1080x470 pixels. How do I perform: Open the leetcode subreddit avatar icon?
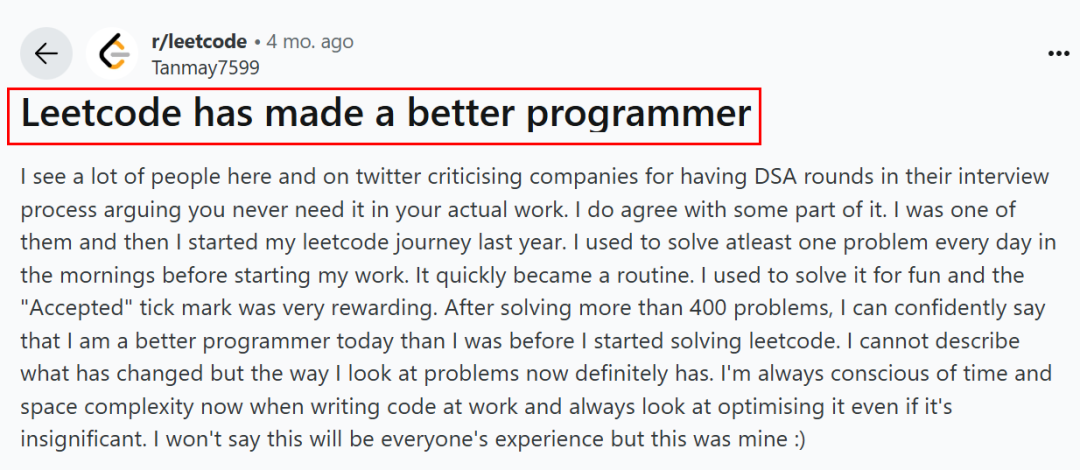pos(113,53)
